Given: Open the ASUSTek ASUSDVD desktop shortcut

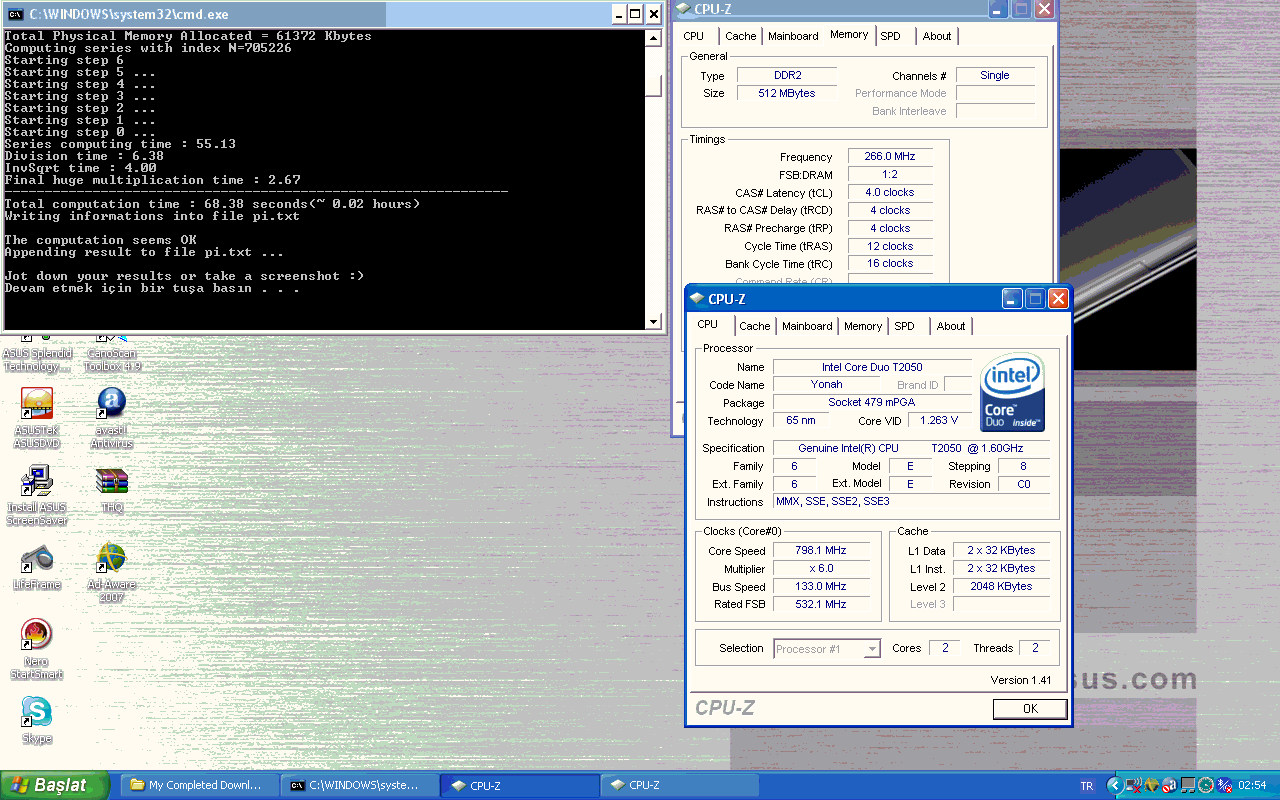Looking at the screenshot, I should tap(37, 418).
